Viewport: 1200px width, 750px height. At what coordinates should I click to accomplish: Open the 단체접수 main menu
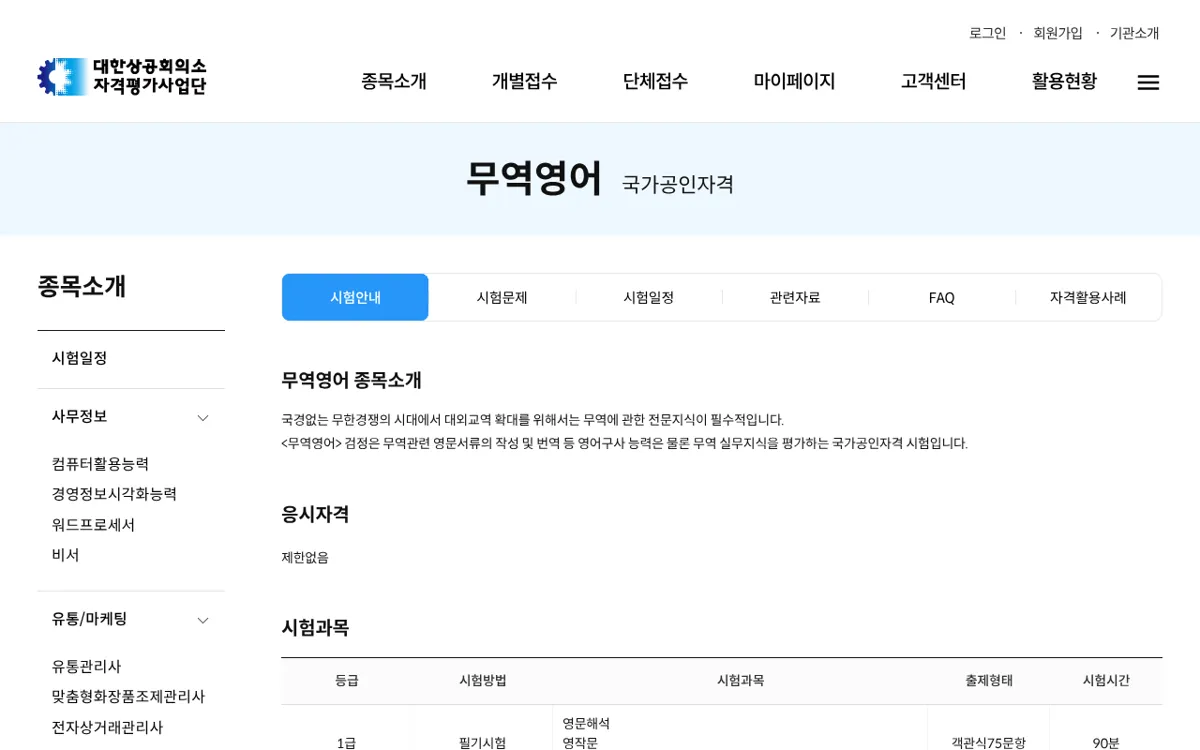point(656,82)
